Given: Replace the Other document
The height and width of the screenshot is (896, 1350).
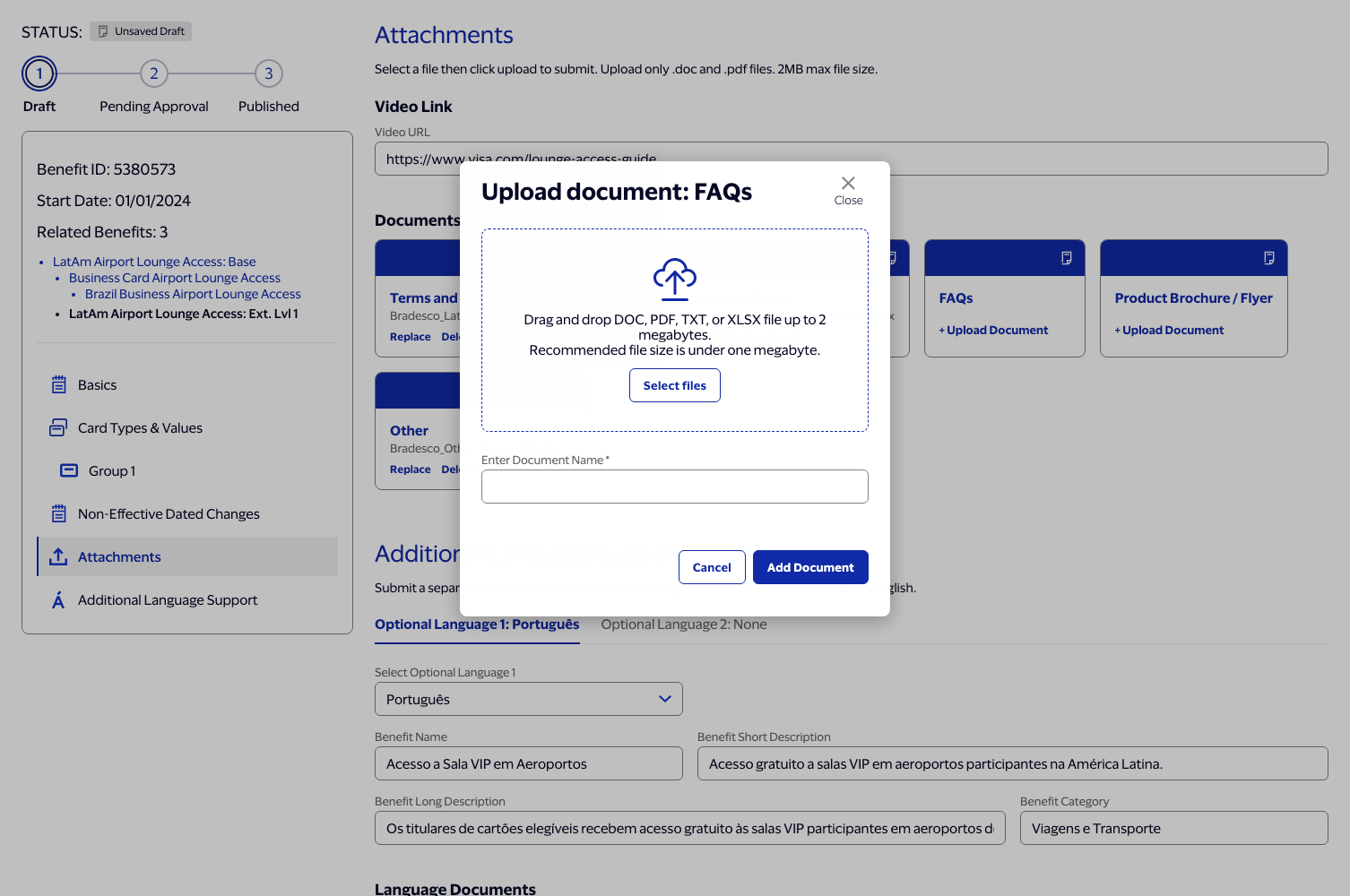Looking at the screenshot, I should [x=411, y=470].
